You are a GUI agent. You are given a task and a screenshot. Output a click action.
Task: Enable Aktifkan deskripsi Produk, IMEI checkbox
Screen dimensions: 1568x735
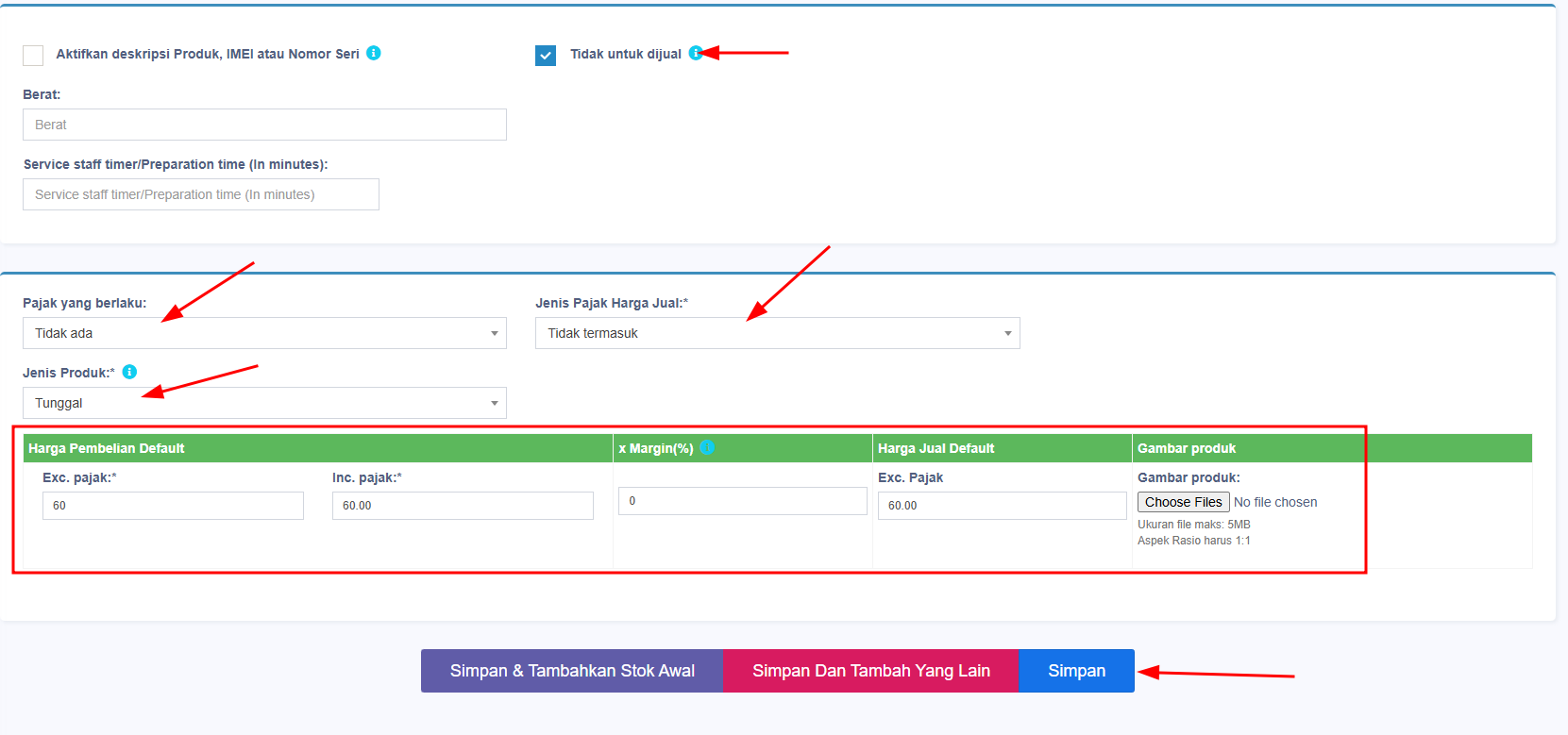click(33, 55)
